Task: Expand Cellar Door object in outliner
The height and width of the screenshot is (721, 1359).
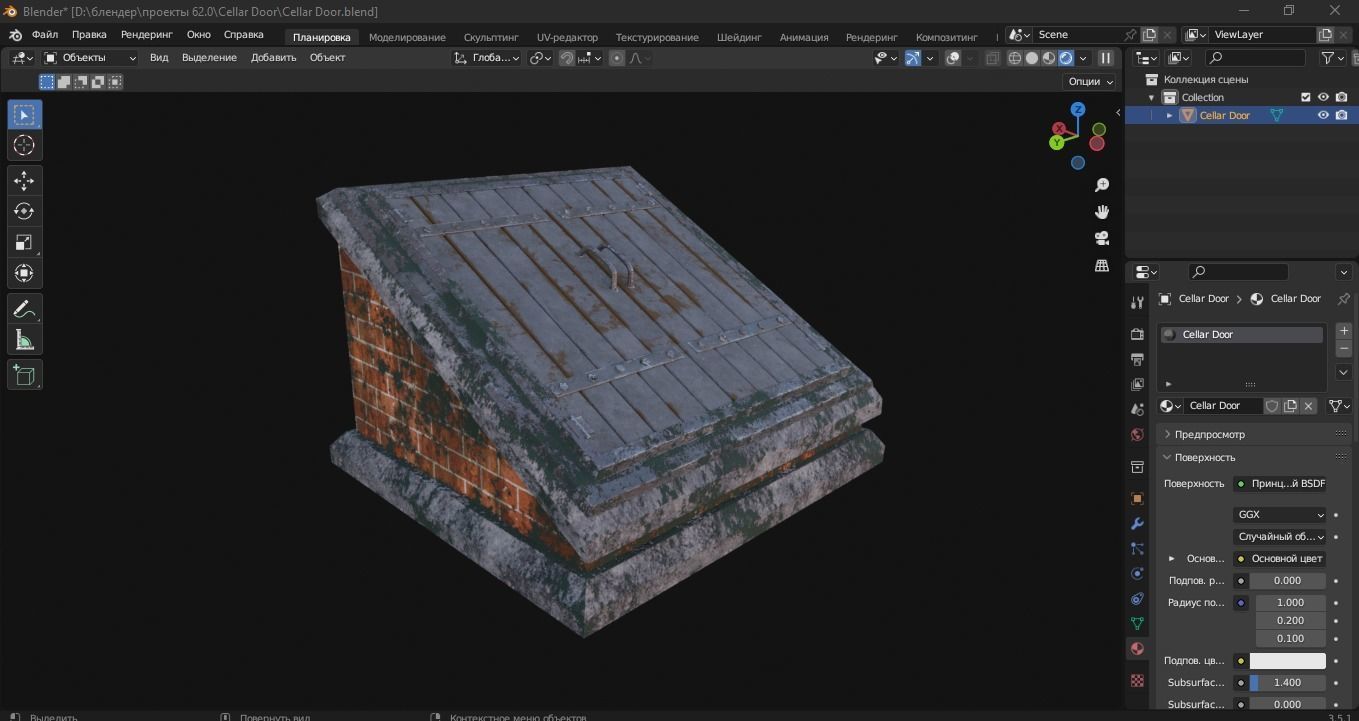Action: click(x=1169, y=115)
